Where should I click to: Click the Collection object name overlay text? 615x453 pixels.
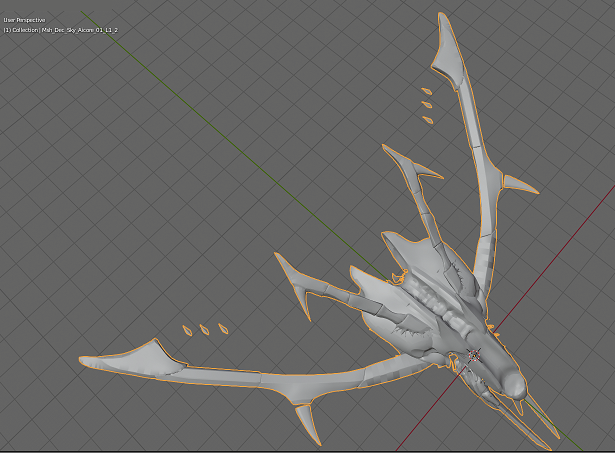point(61,30)
